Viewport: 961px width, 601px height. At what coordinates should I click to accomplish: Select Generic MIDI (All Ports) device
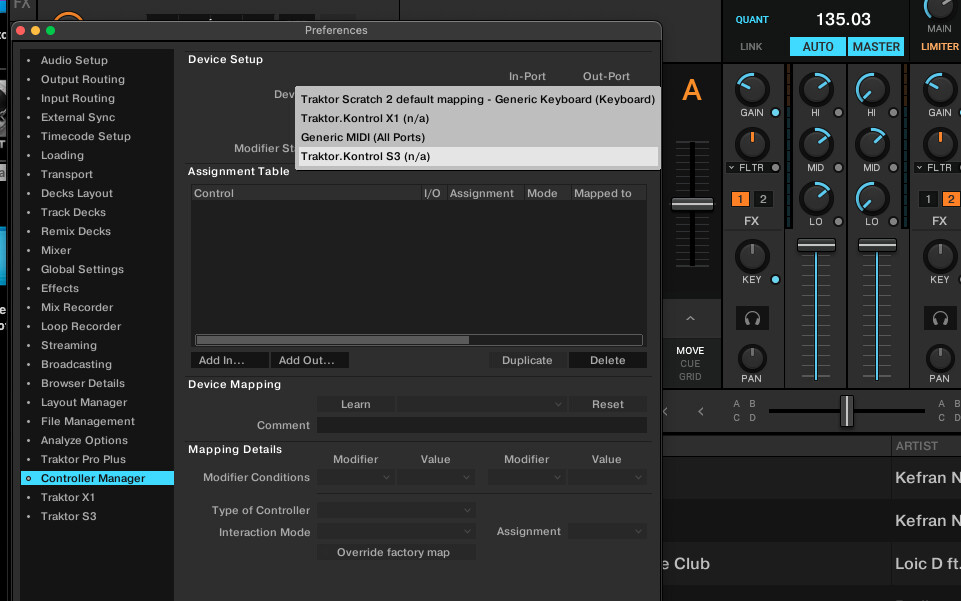478,137
